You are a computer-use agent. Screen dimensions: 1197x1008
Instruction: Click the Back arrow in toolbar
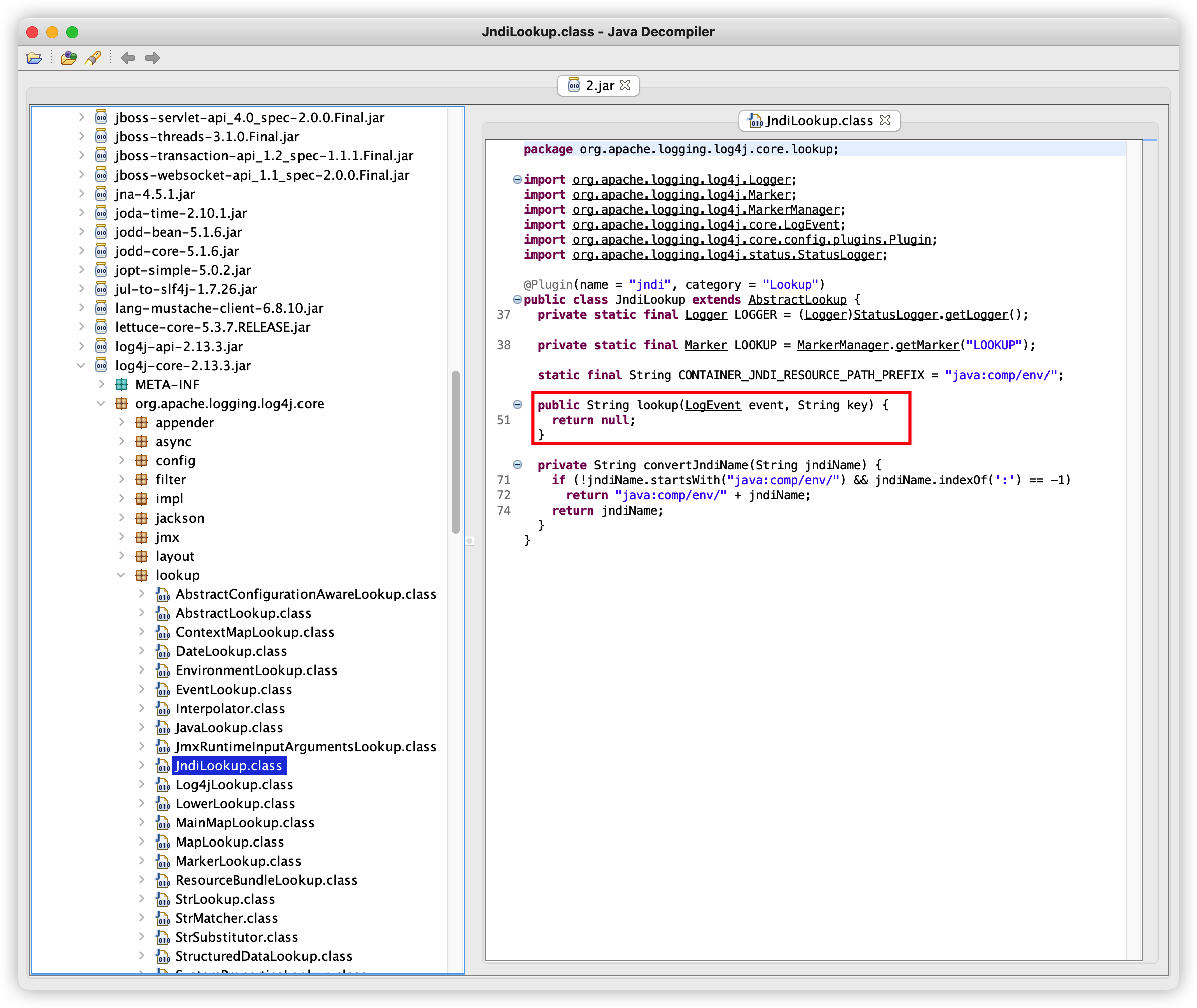[128, 58]
